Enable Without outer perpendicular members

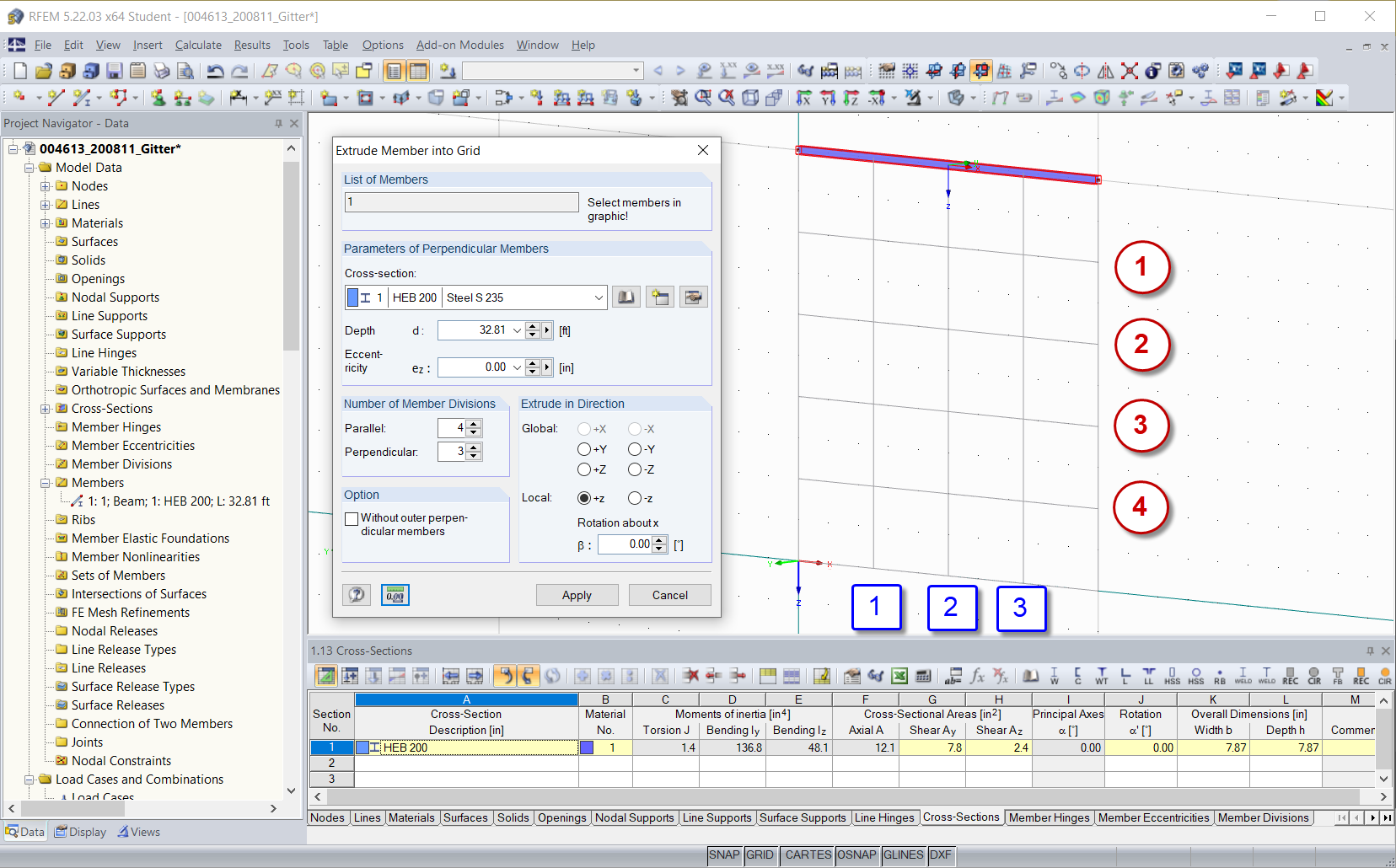coord(352,518)
